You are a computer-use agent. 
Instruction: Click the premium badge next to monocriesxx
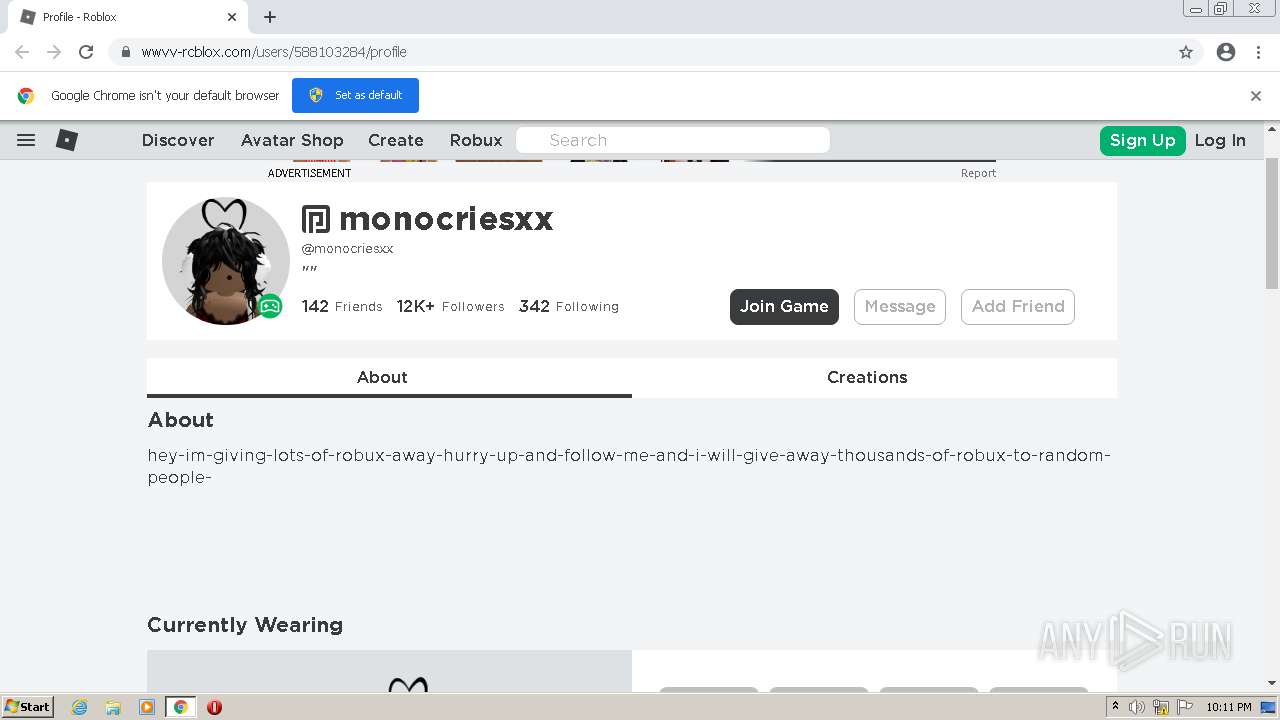click(x=316, y=219)
